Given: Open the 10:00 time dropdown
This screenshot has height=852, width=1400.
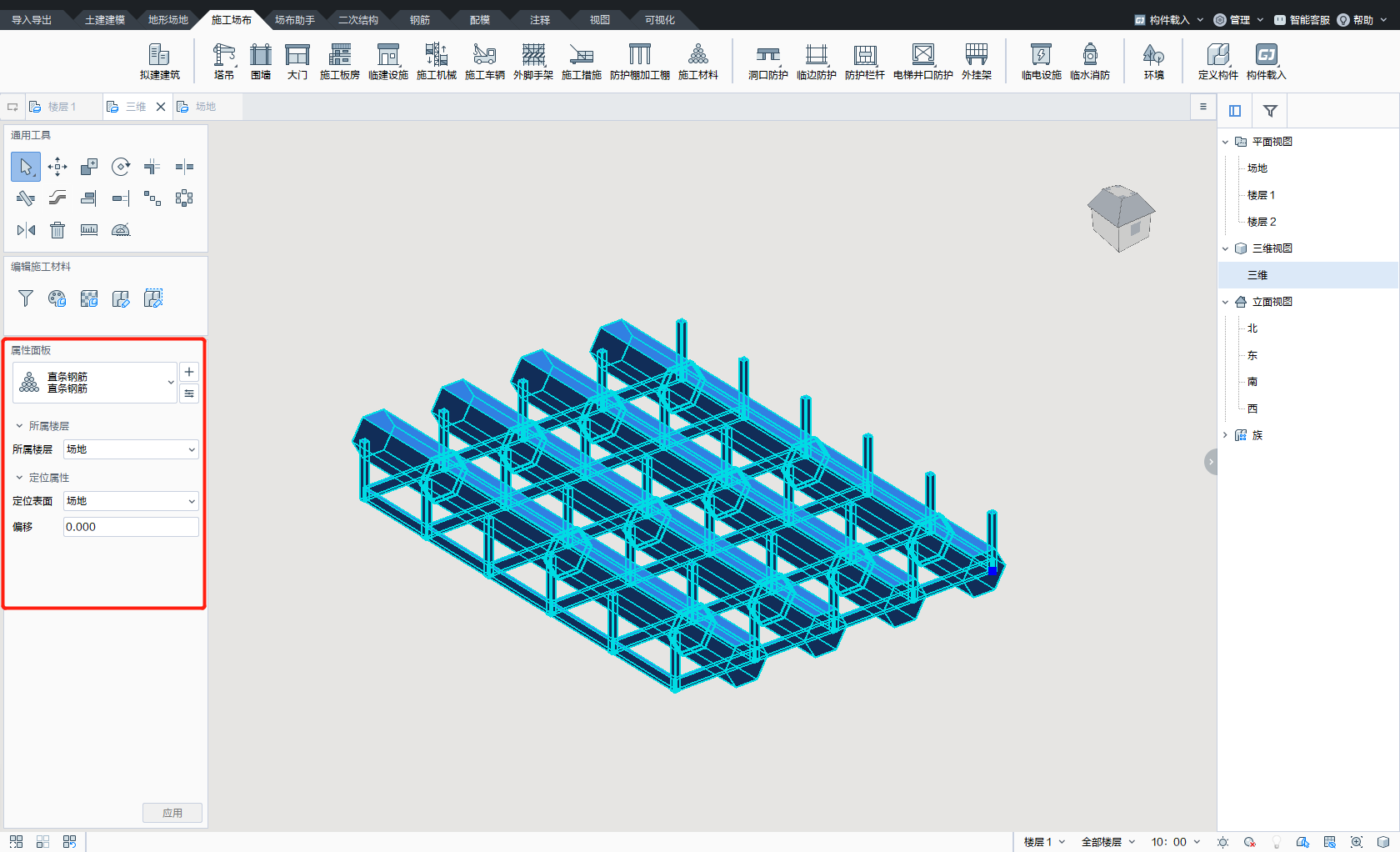Looking at the screenshot, I should [x=1176, y=842].
